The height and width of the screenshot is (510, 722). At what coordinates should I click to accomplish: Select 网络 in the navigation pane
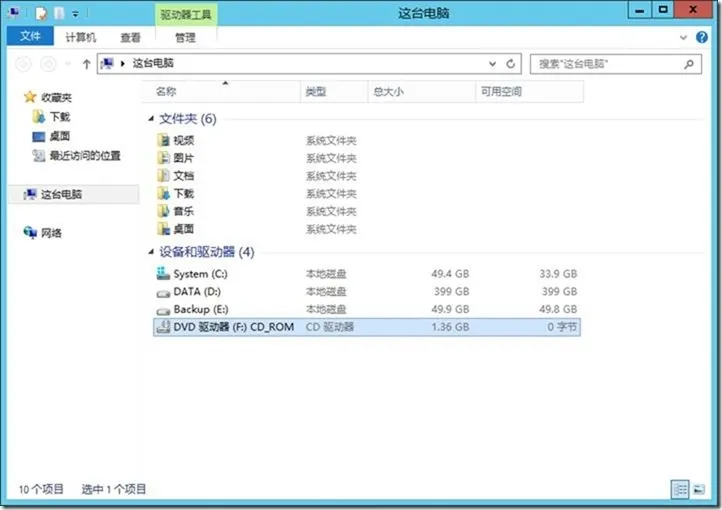click(42, 233)
